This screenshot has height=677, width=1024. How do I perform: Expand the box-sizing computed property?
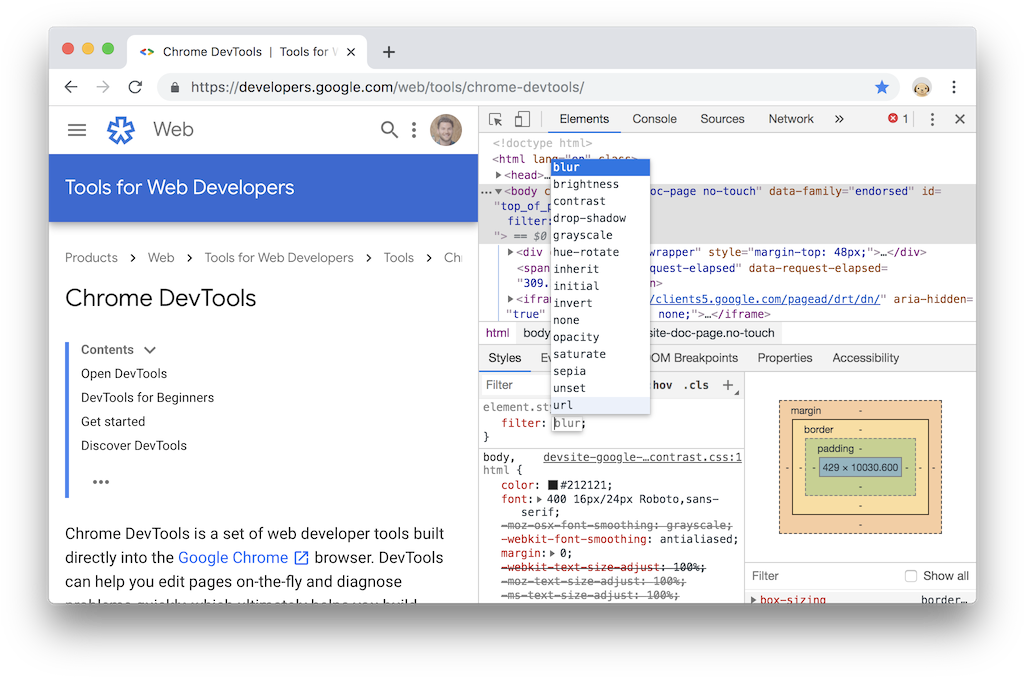(754, 600)
